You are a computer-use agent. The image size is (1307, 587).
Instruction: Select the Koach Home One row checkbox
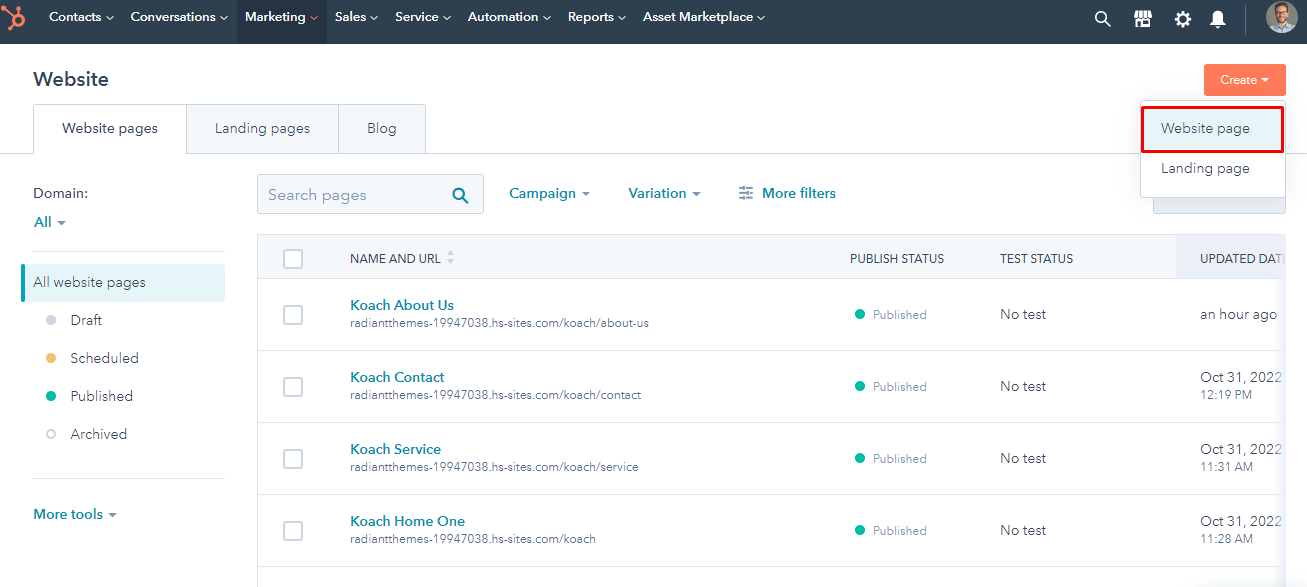(293, 531)
